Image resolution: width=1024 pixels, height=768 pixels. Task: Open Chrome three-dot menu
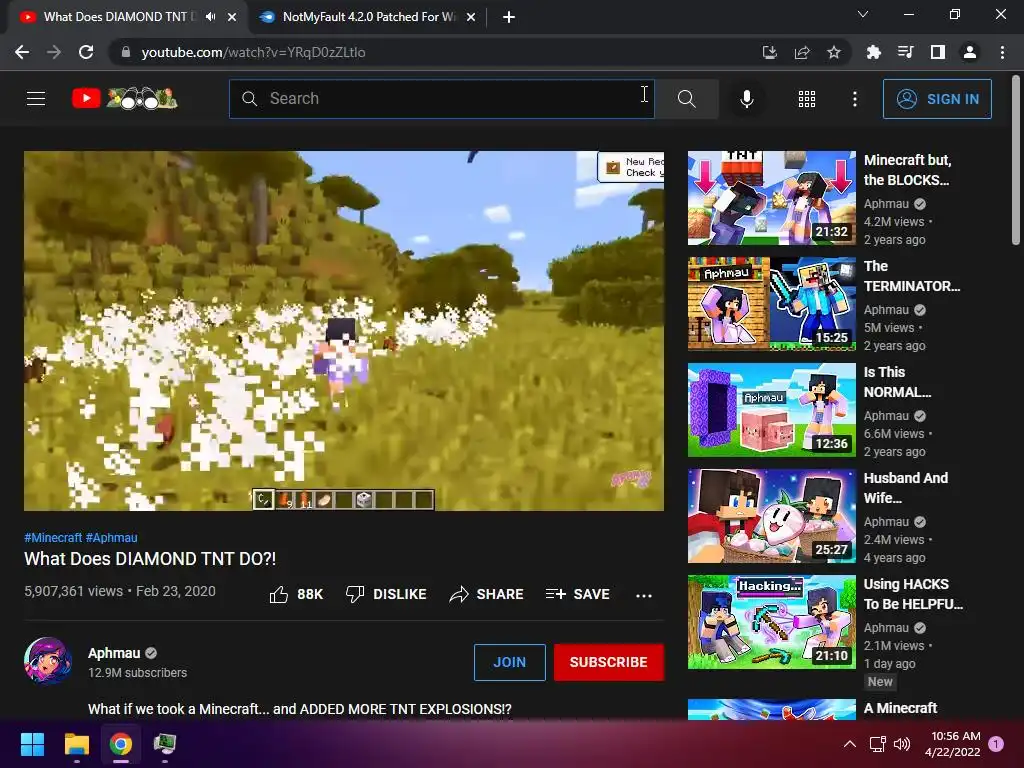tap(1002, 52)
